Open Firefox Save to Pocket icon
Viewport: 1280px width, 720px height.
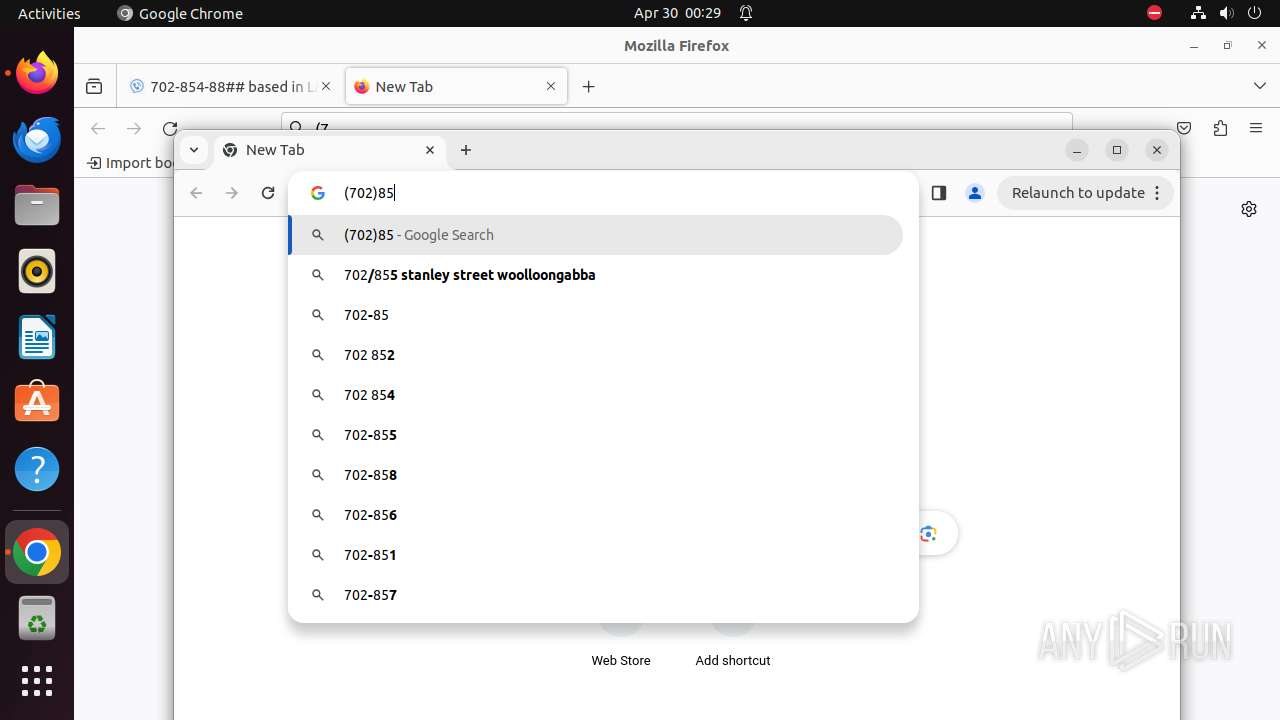coord(1184,128)
